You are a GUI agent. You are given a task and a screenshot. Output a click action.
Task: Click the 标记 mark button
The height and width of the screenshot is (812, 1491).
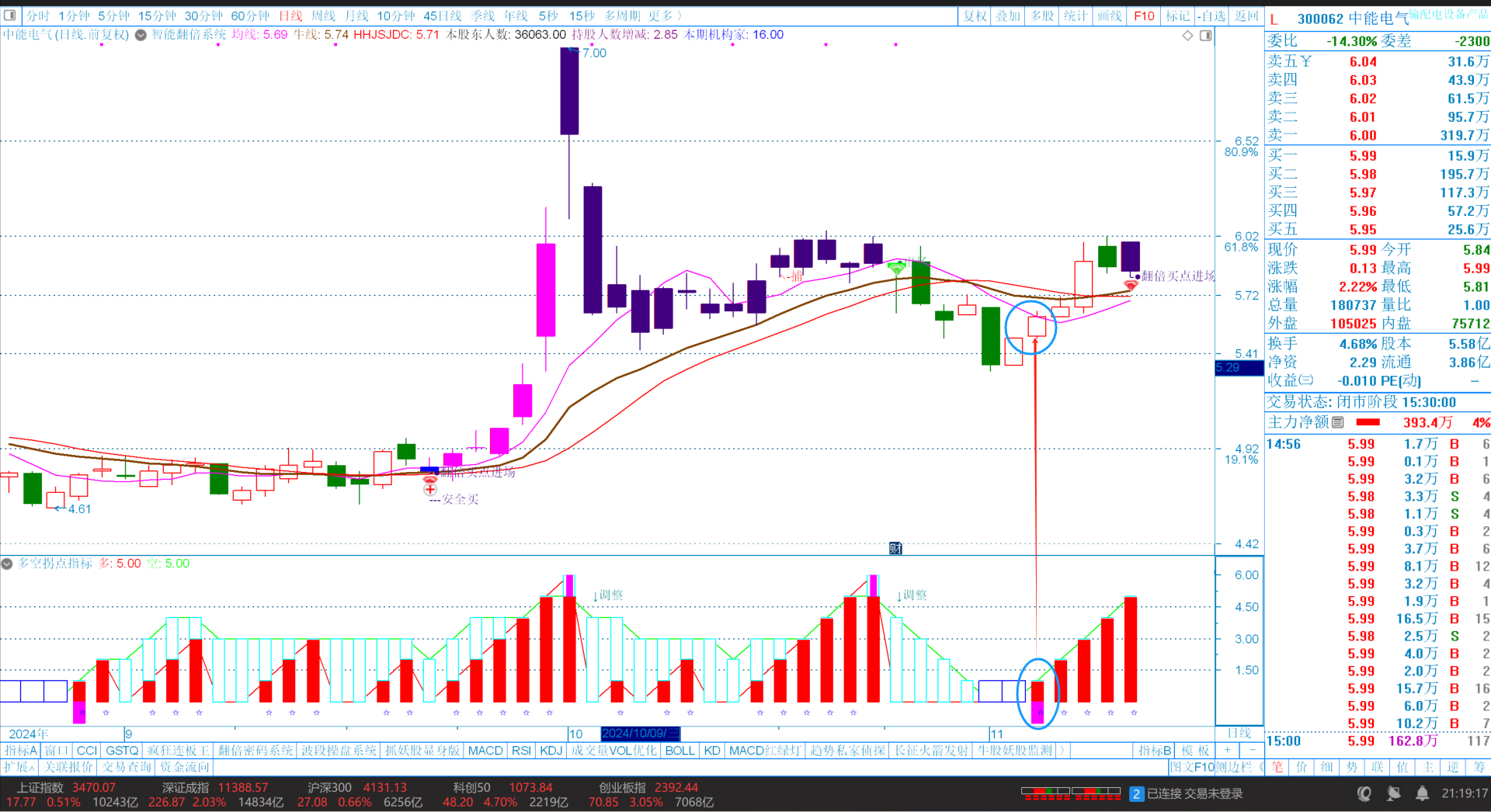point(1177,16)
